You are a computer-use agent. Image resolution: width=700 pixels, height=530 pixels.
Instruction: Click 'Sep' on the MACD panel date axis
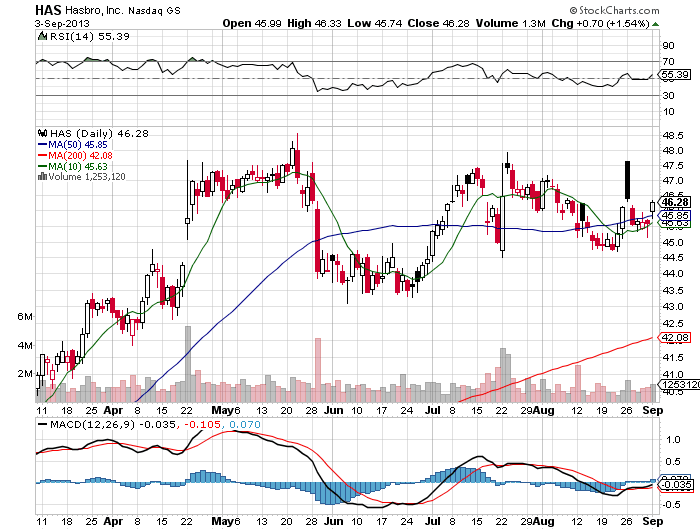pyautogui.click(x=653, y=521)
